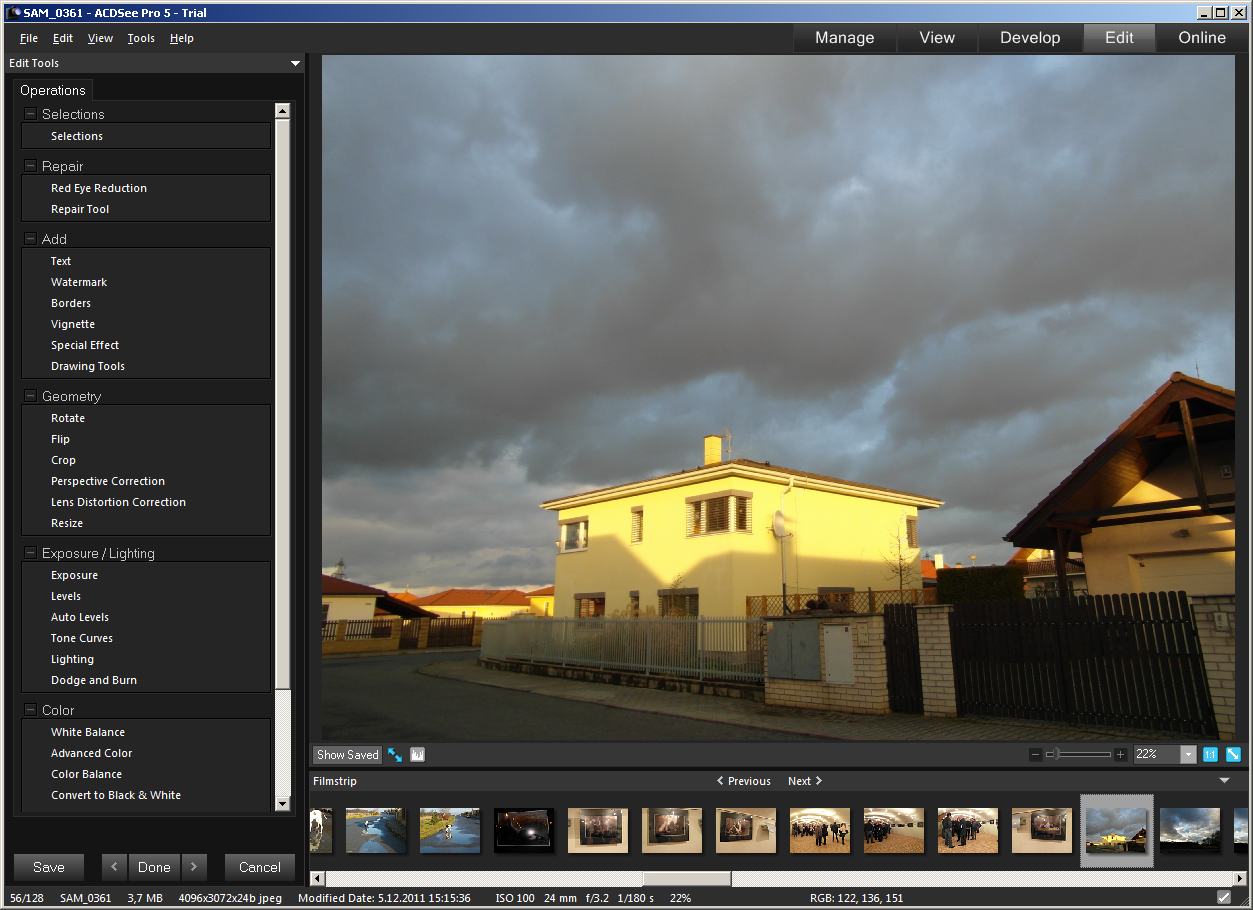Switch to the Develop mode tab
Viewport: 1253px width, 910px height.
coord(1029,38)
